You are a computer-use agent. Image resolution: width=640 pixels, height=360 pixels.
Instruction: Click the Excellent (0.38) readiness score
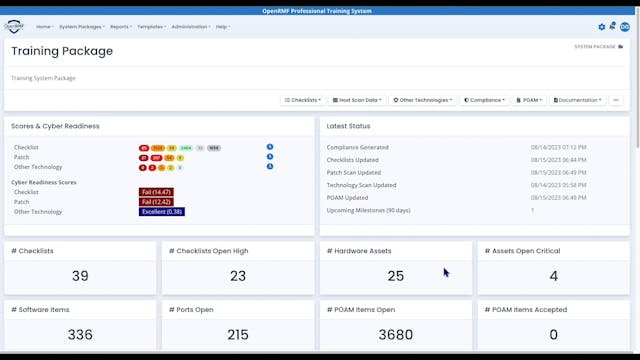click(x=162, y=212)
